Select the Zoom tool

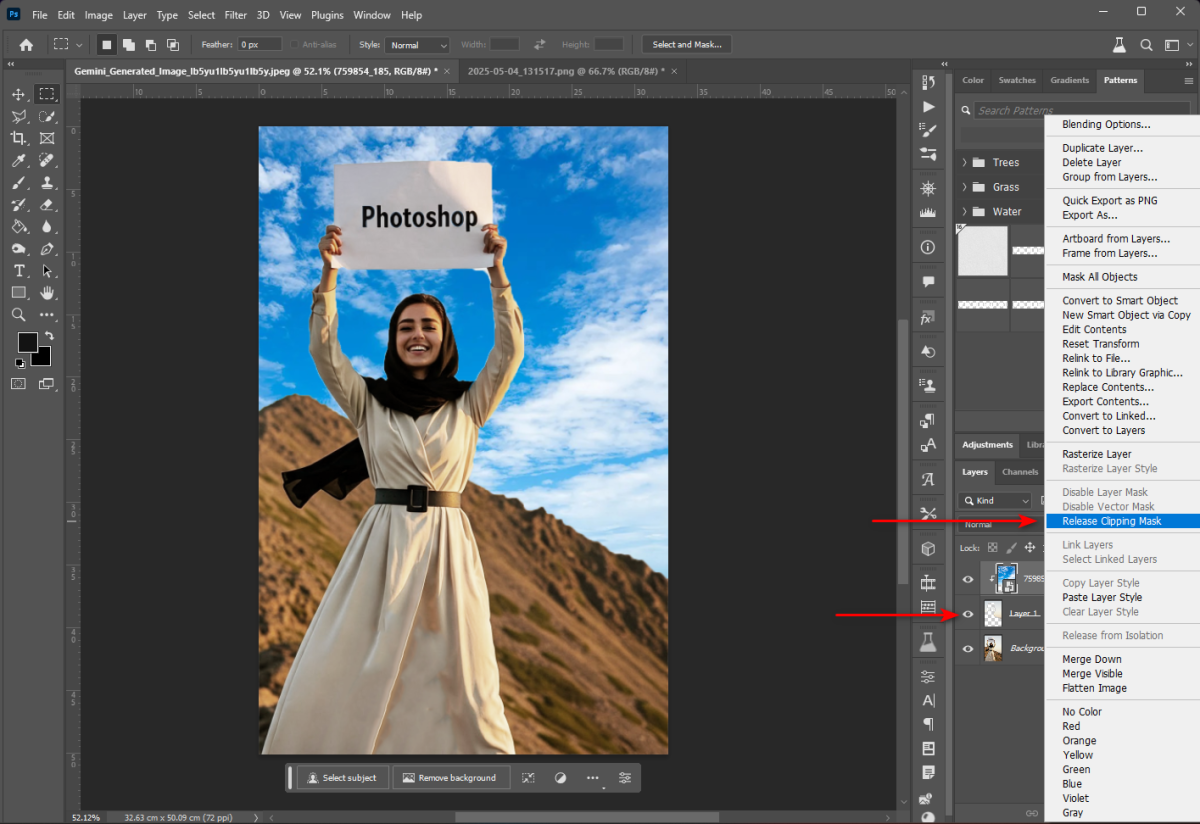[19, 315]
